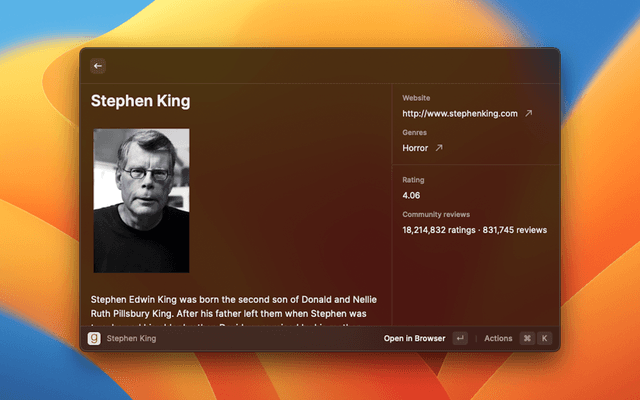Click the Community reviews label

[436, 214]
